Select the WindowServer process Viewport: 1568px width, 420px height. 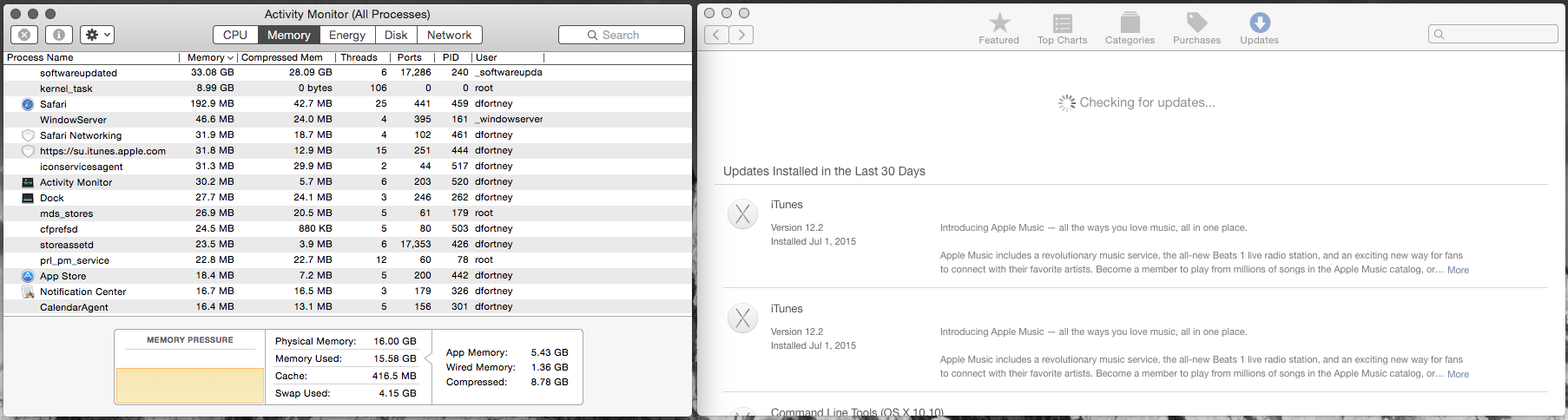347,120
